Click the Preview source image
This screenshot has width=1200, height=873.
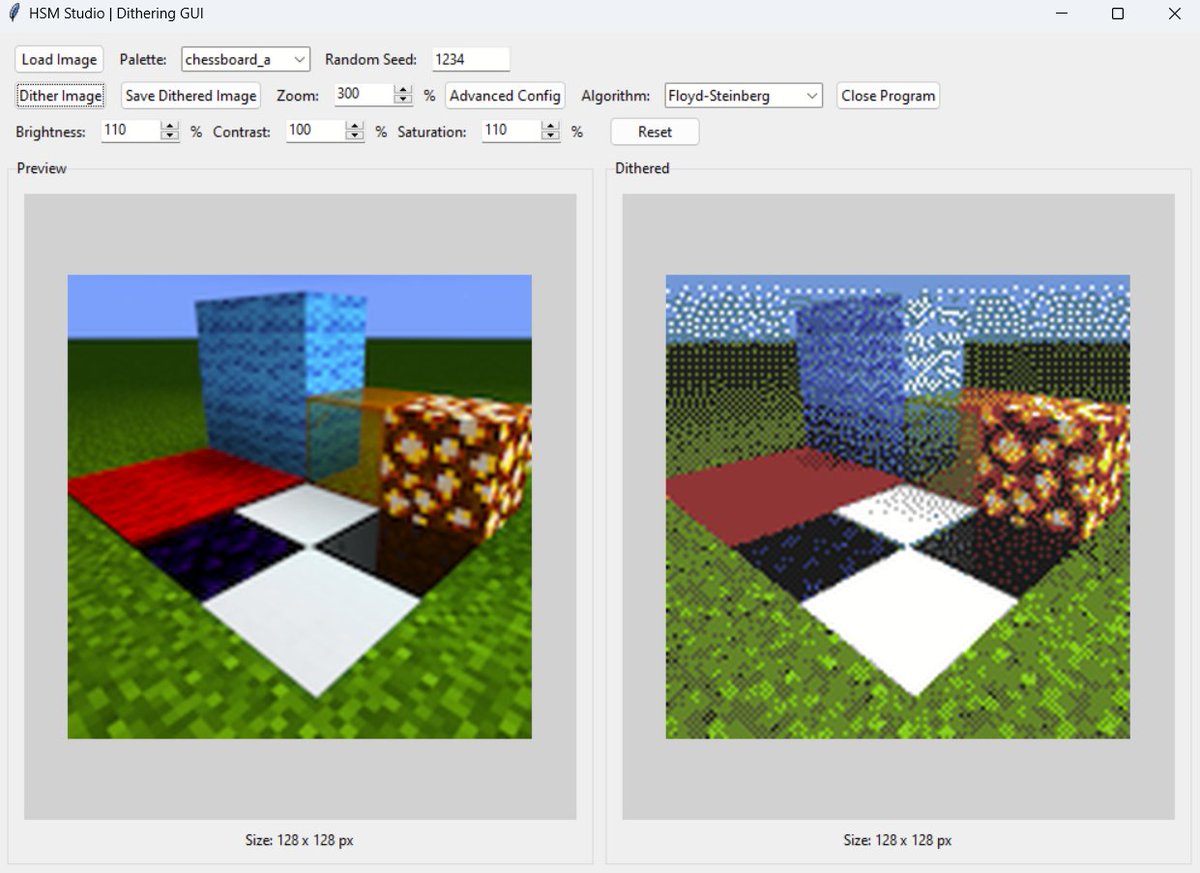[x=299, y=507]
